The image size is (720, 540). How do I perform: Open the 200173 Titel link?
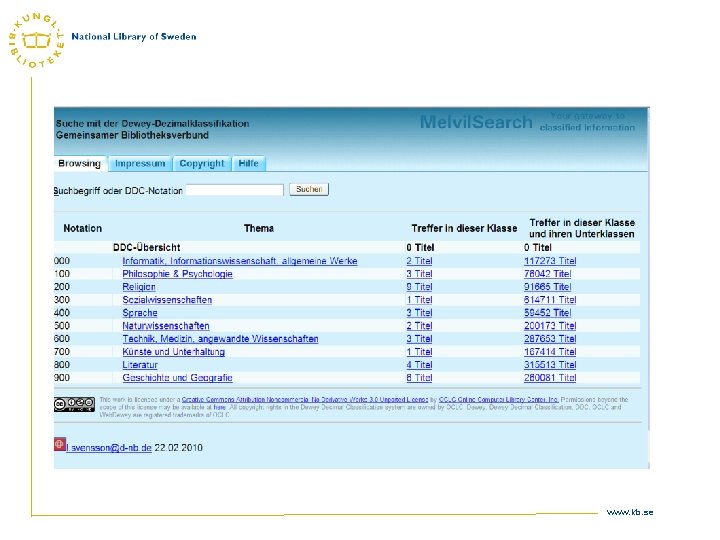click(x=550, y=326)
